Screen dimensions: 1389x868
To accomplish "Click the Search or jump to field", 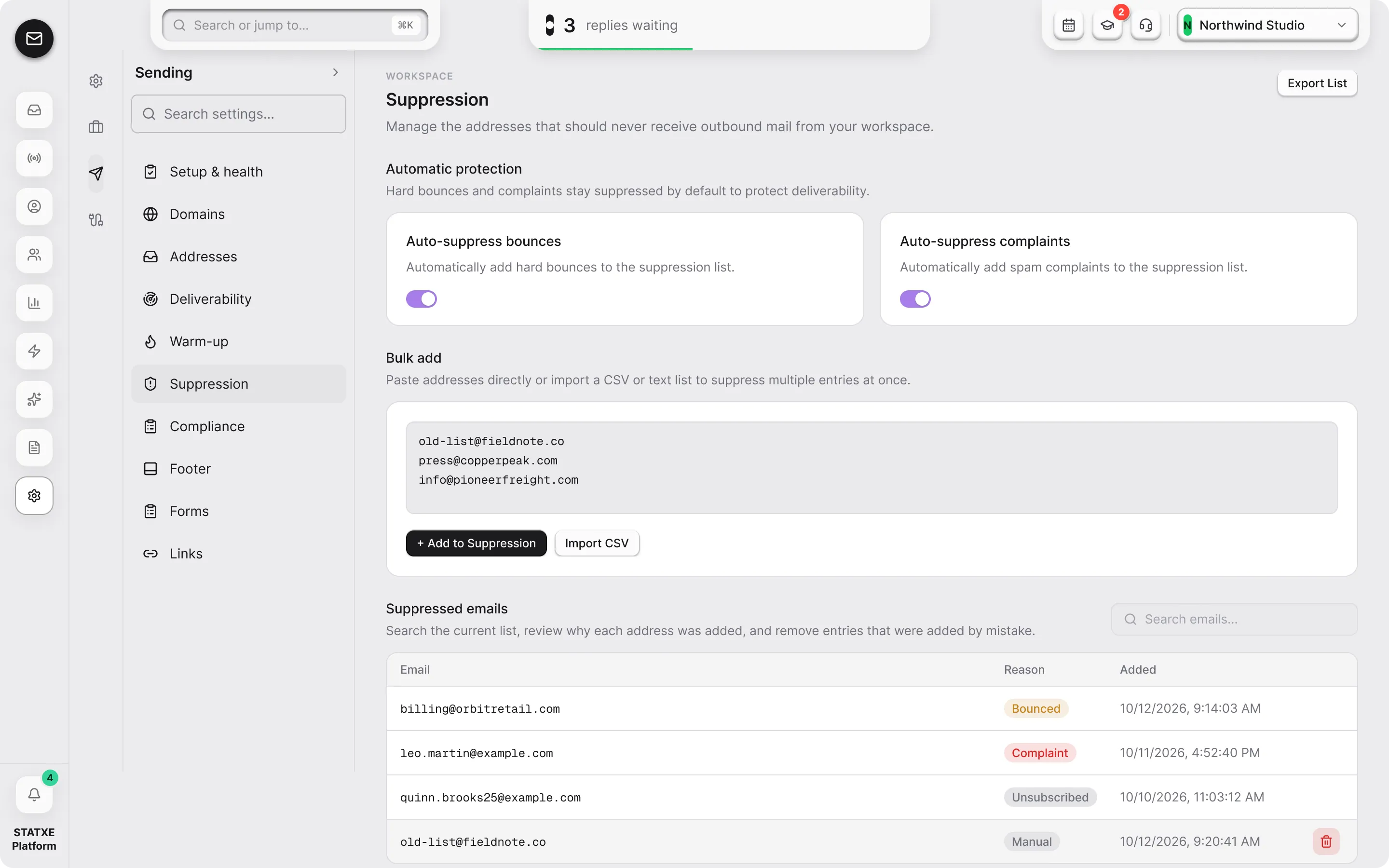I will point(295,25).
